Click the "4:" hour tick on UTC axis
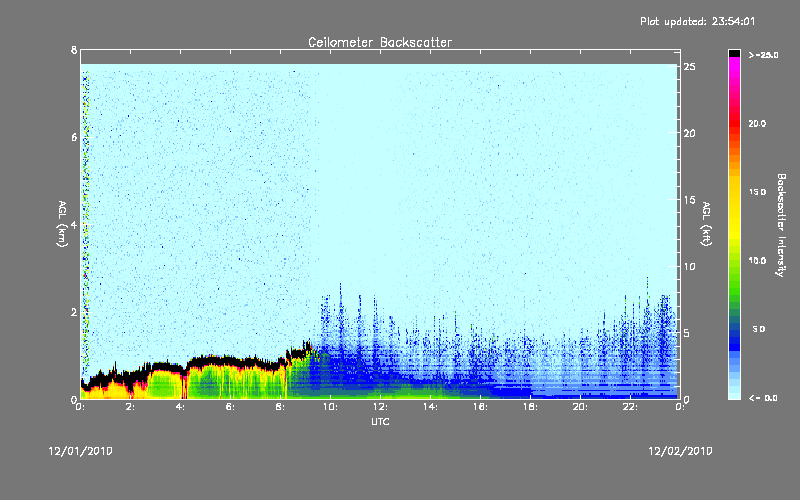This screenshot has height=500, width=800. point(181,407)
